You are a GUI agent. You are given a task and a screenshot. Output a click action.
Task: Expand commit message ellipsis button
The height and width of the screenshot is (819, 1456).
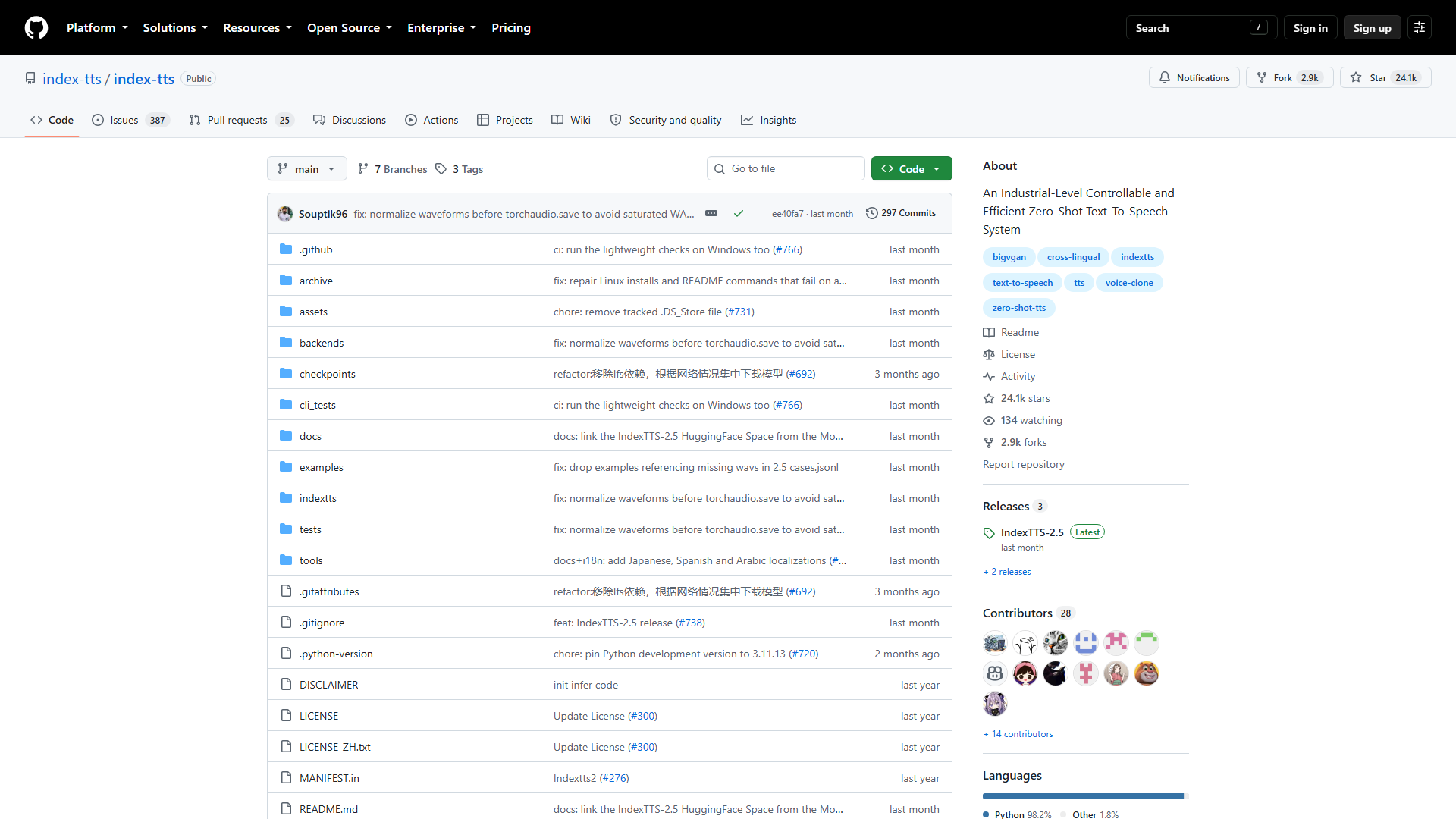pos(711,214)
